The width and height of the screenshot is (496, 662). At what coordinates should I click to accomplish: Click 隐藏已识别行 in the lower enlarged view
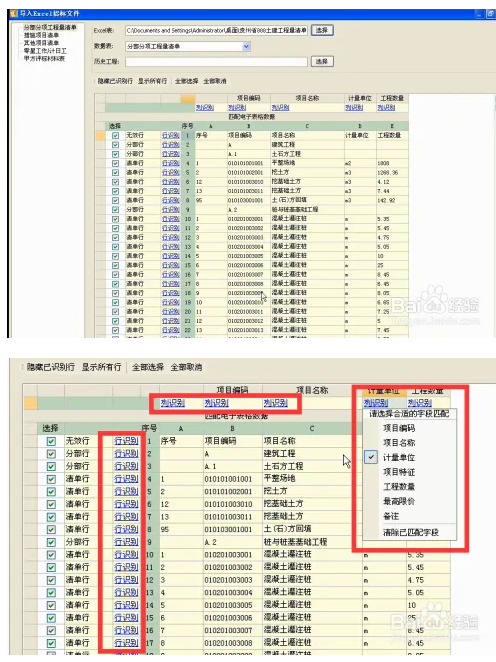tap(51, 367)
